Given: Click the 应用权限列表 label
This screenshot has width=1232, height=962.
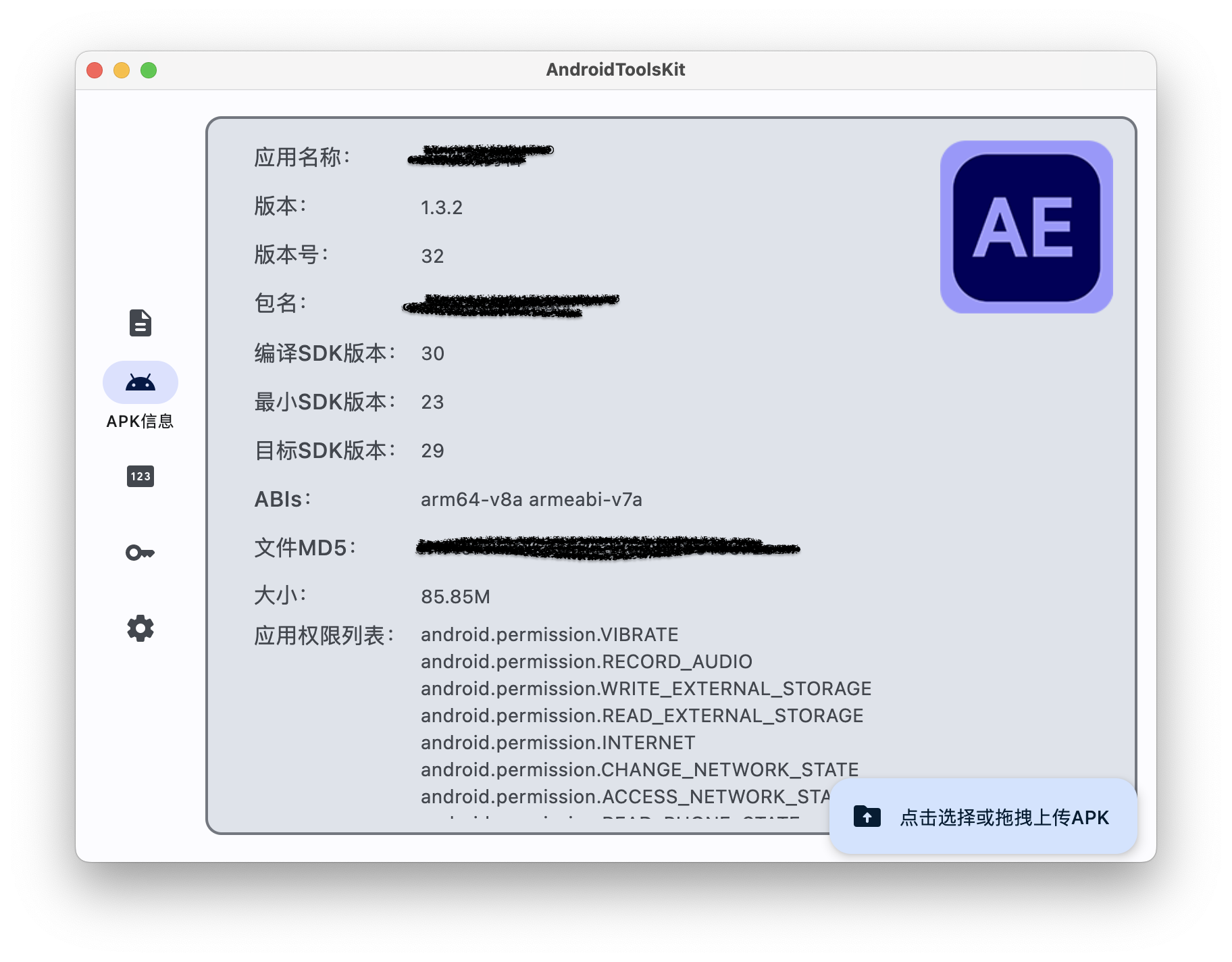Looking at the screenshot, I should click(324, 636).
